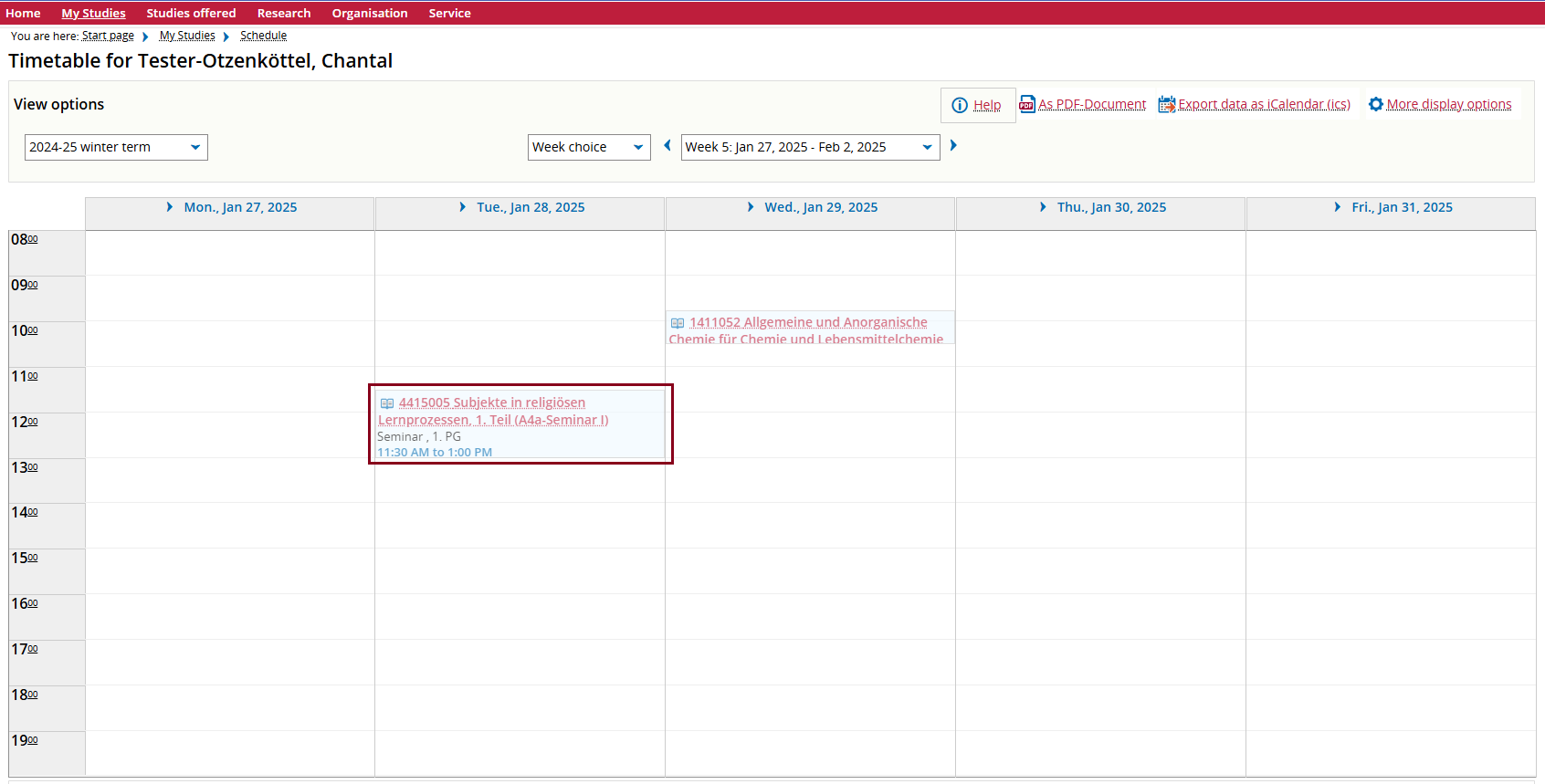This screenshot has height=784, width=1545.
Task: Click Export data as iCalendar link
Action: (x=1265, y=104)
